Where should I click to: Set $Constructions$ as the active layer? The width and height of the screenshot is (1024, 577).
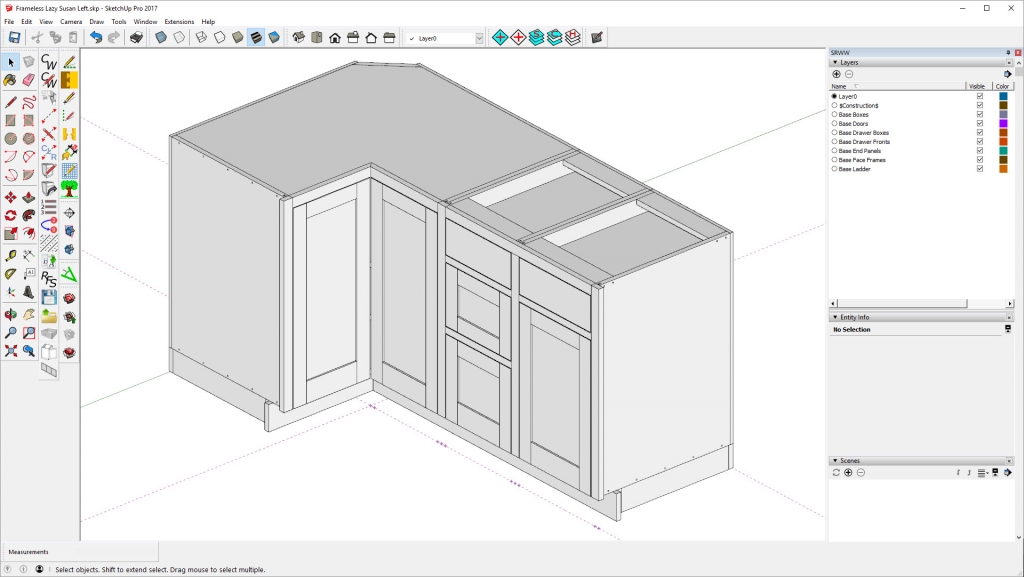click(x=835, y=105)
